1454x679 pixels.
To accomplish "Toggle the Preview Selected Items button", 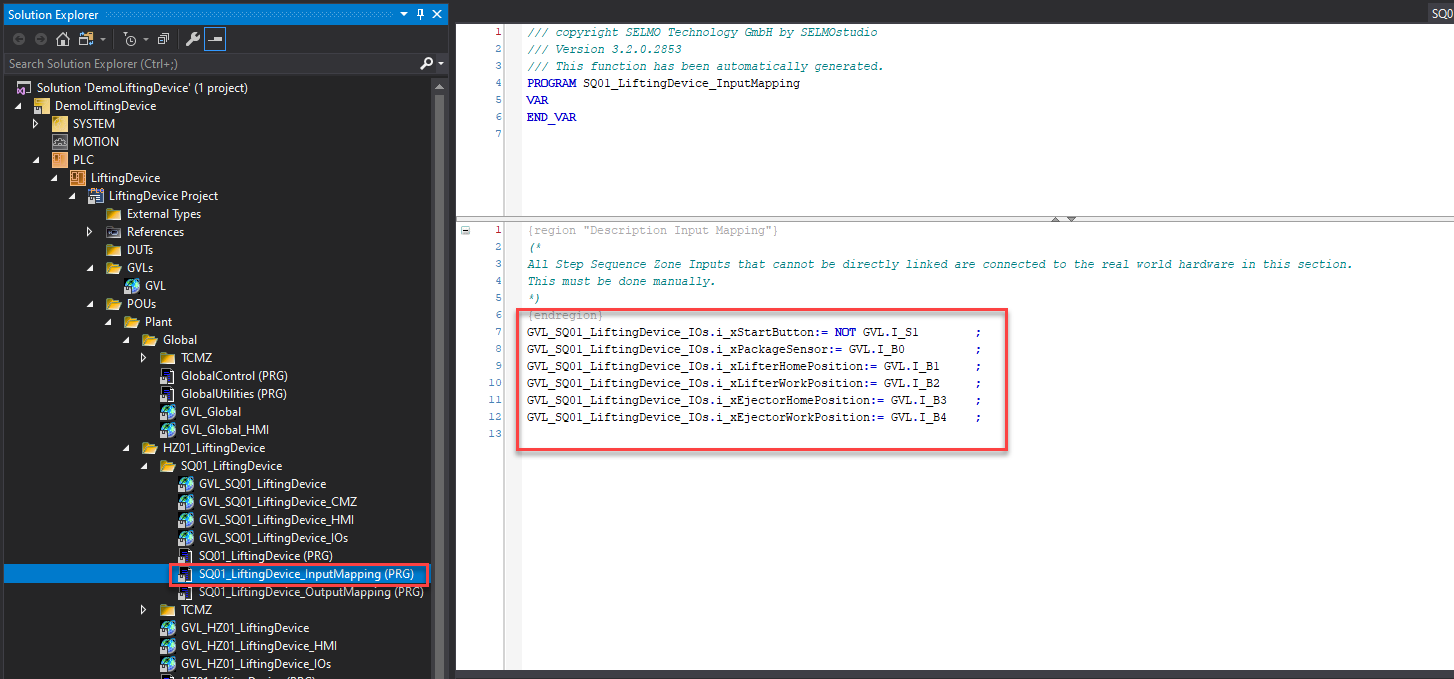I will [x=216, y=39].
